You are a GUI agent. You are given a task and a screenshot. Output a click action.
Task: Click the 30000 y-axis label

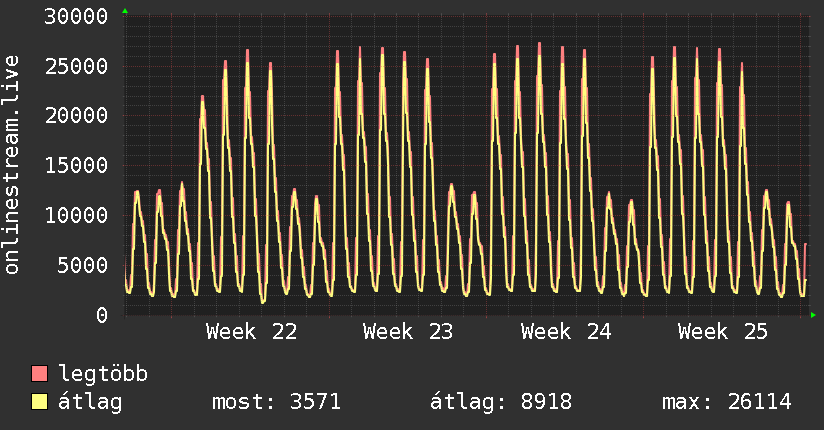(x=76, y=17)
